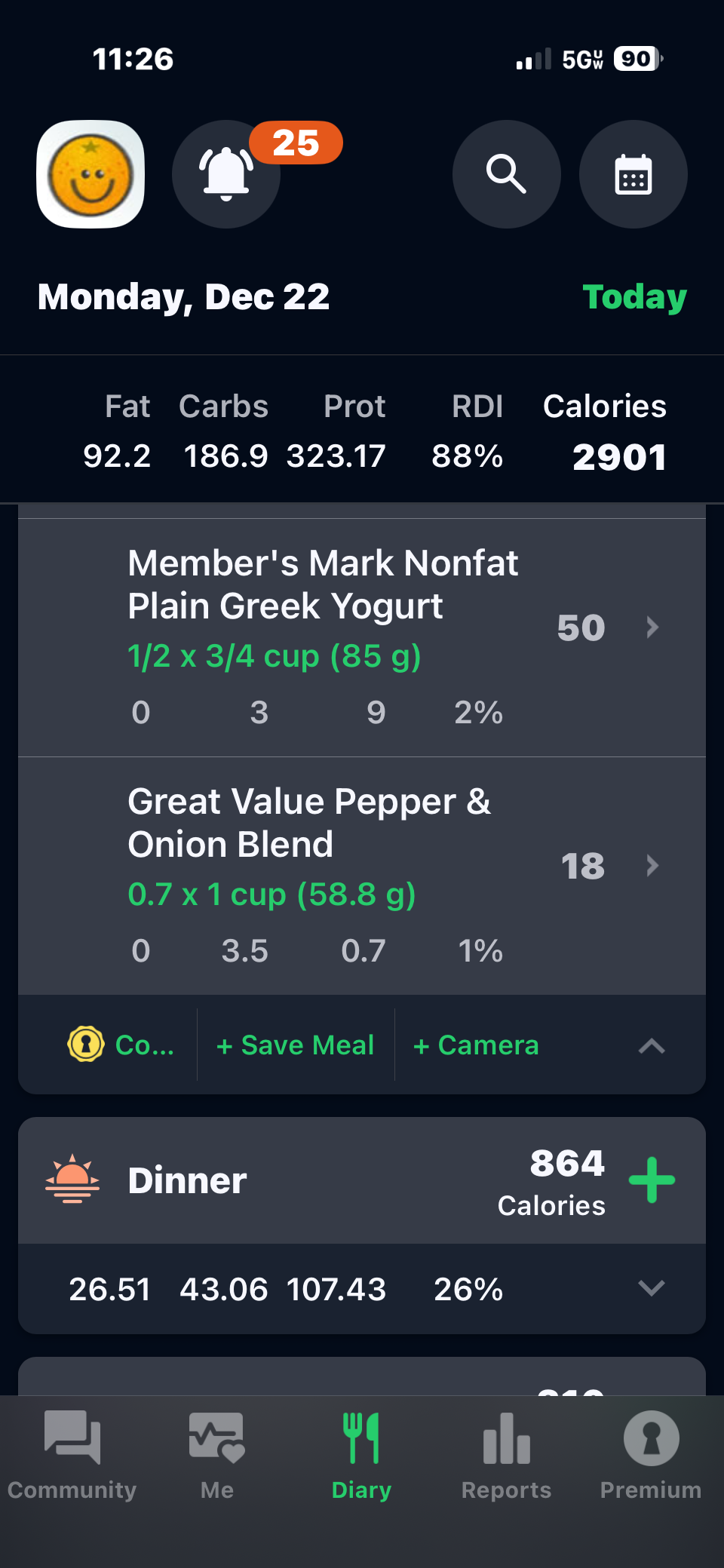Tap the search magnifier icon
The width and height of the screenshot is (724, 1568).
(506, 174)
